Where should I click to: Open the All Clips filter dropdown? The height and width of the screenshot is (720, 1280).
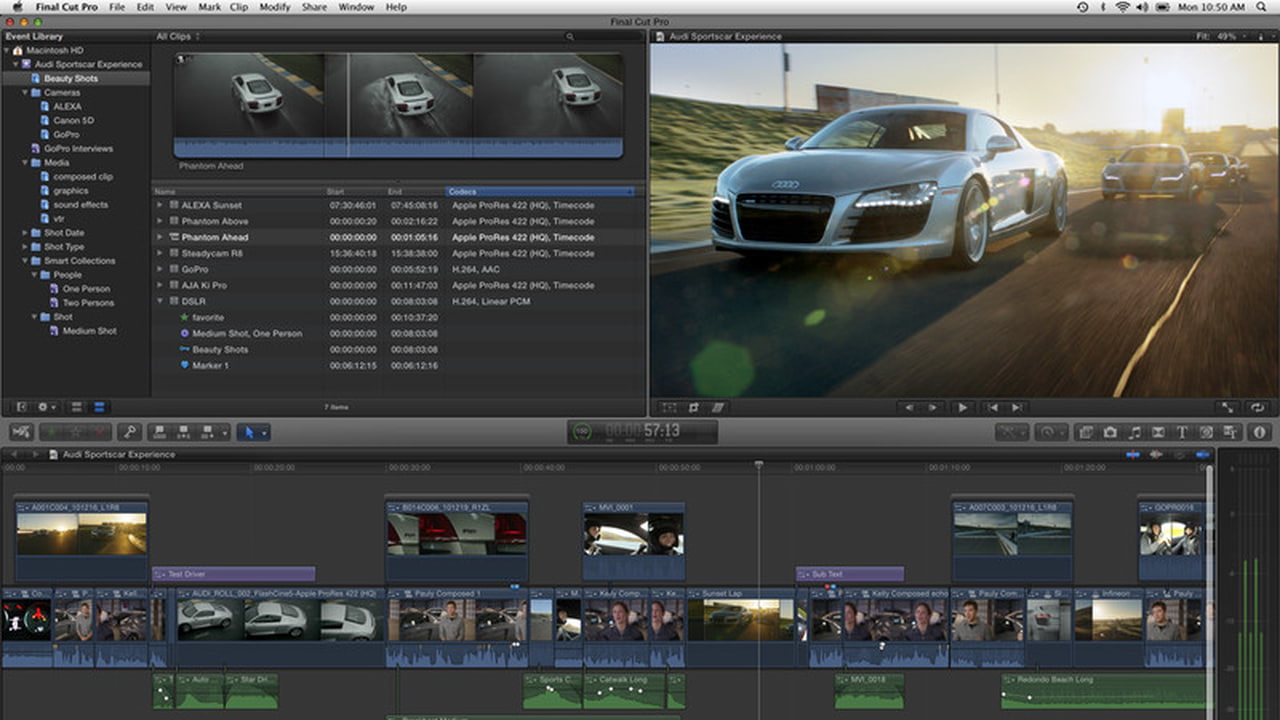[178, 36]
